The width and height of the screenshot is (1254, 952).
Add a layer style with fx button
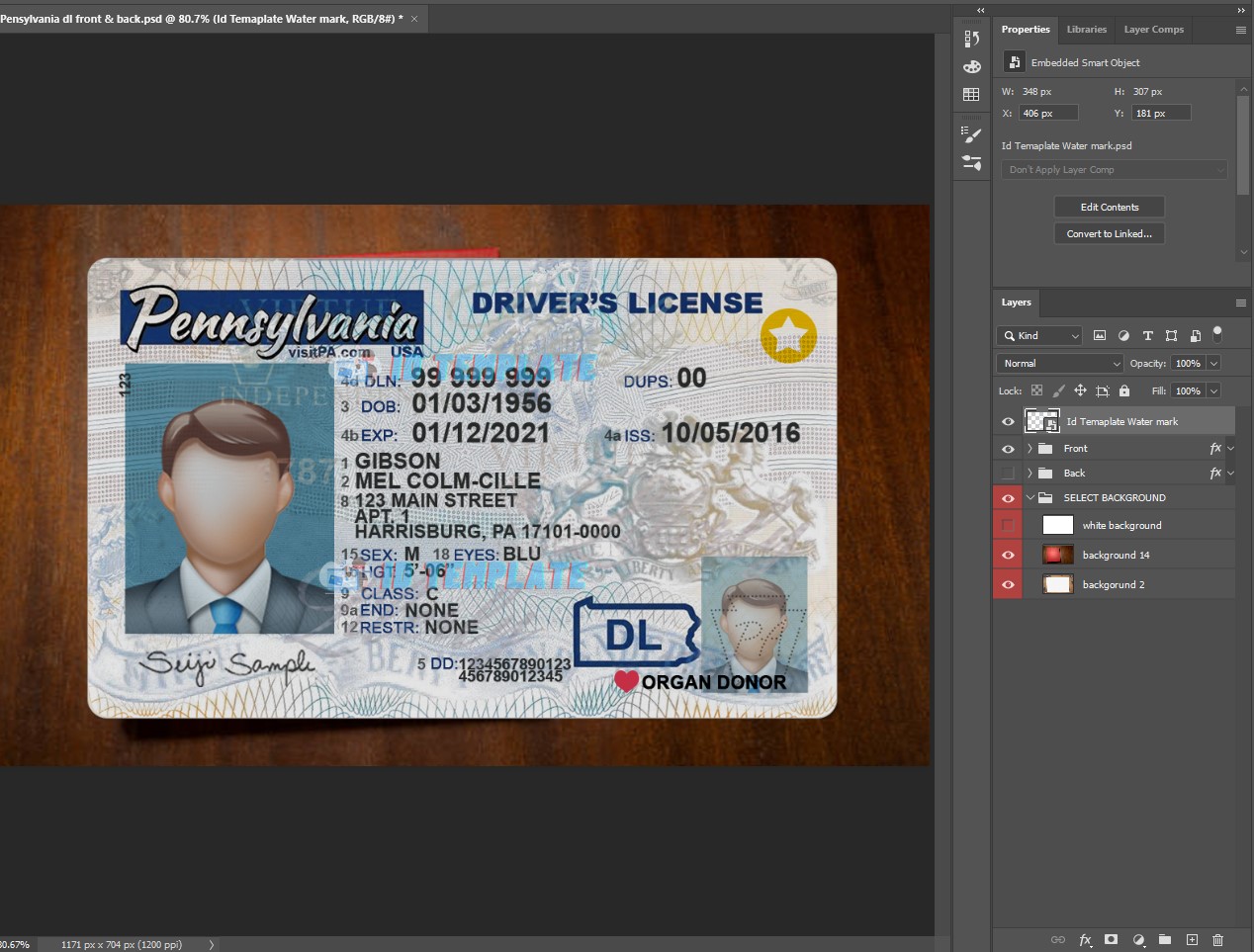(x=1085, y=940)
